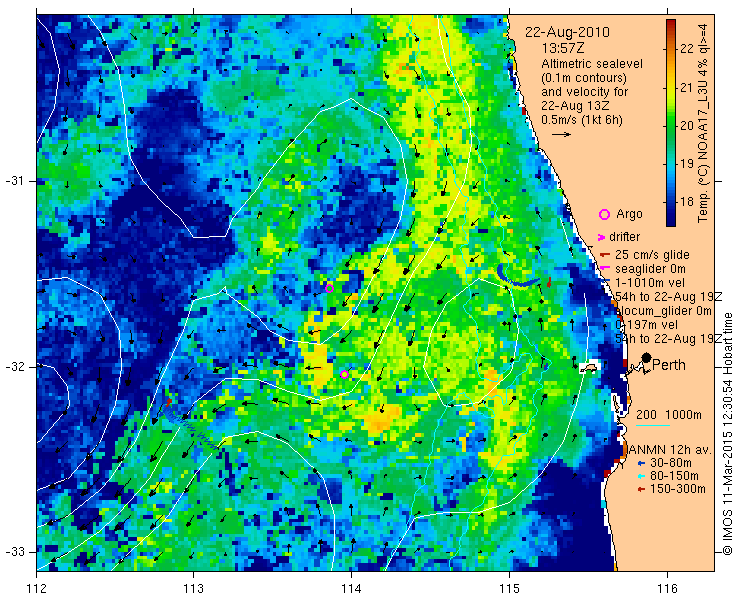This screenshot has width=740, height=600.
Task: Click the Argo float marker near 32S
Action: pos(344,374)
